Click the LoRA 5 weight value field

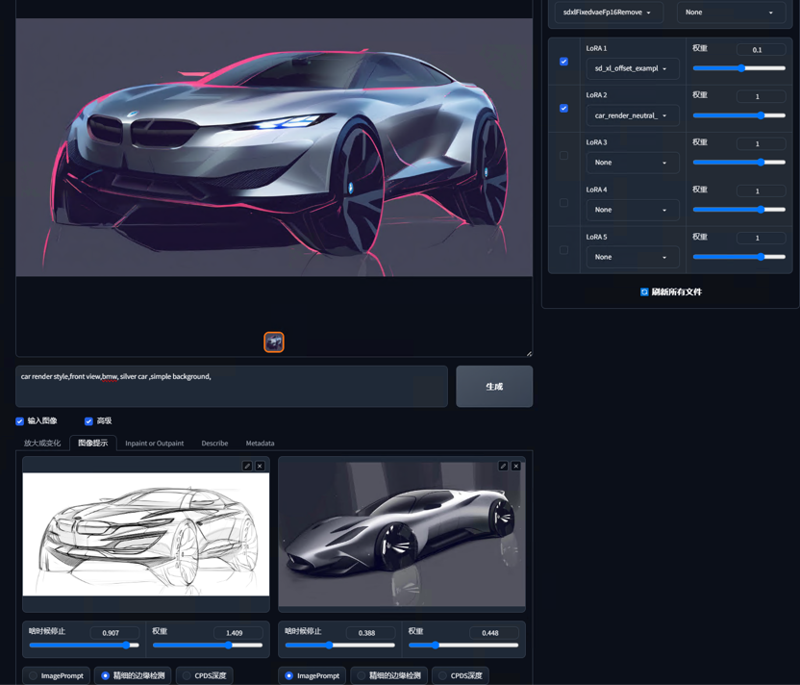761,238
